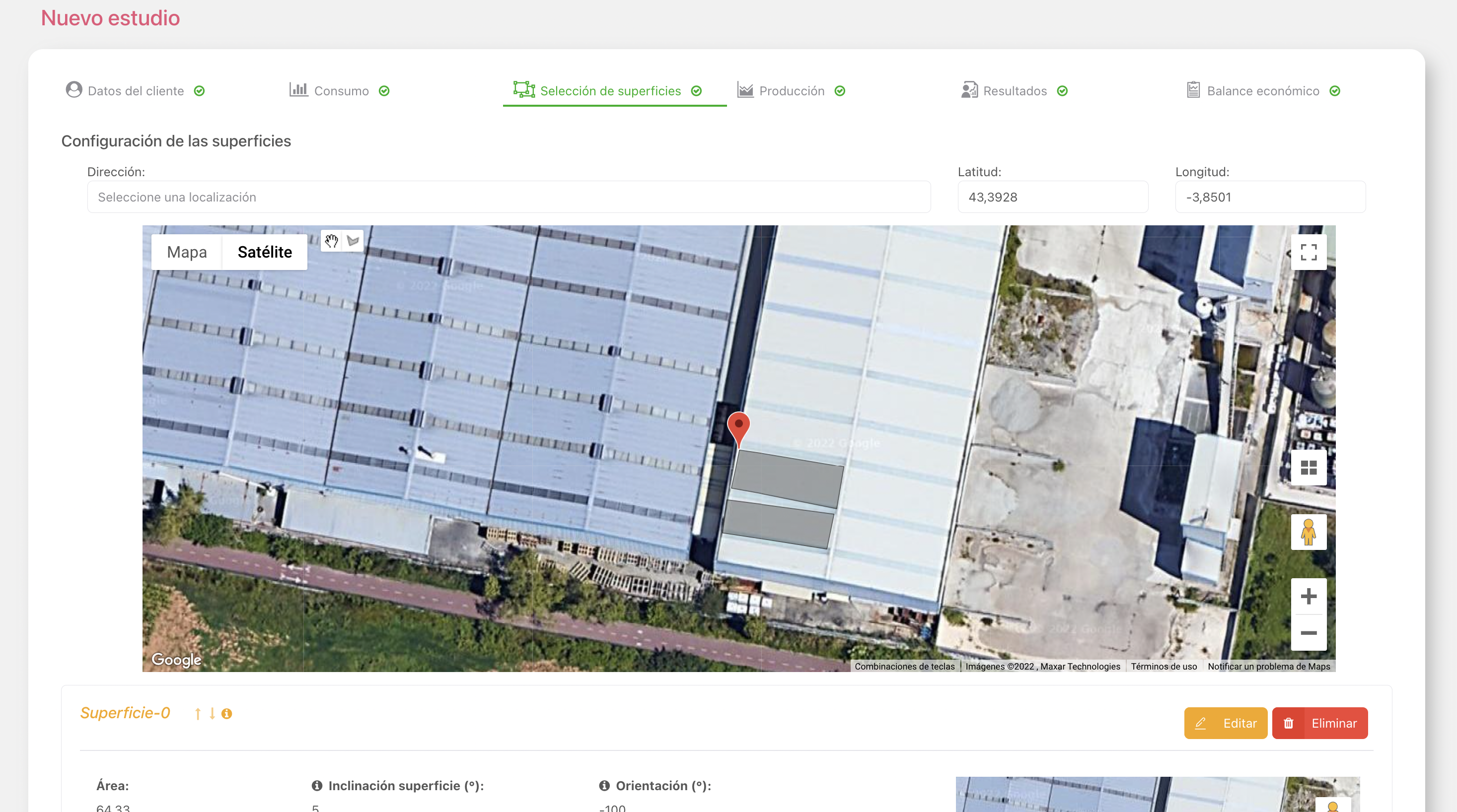Click the Street View pegman icon
This screenshot has width=1457, height=812.
click(1308, 532)
